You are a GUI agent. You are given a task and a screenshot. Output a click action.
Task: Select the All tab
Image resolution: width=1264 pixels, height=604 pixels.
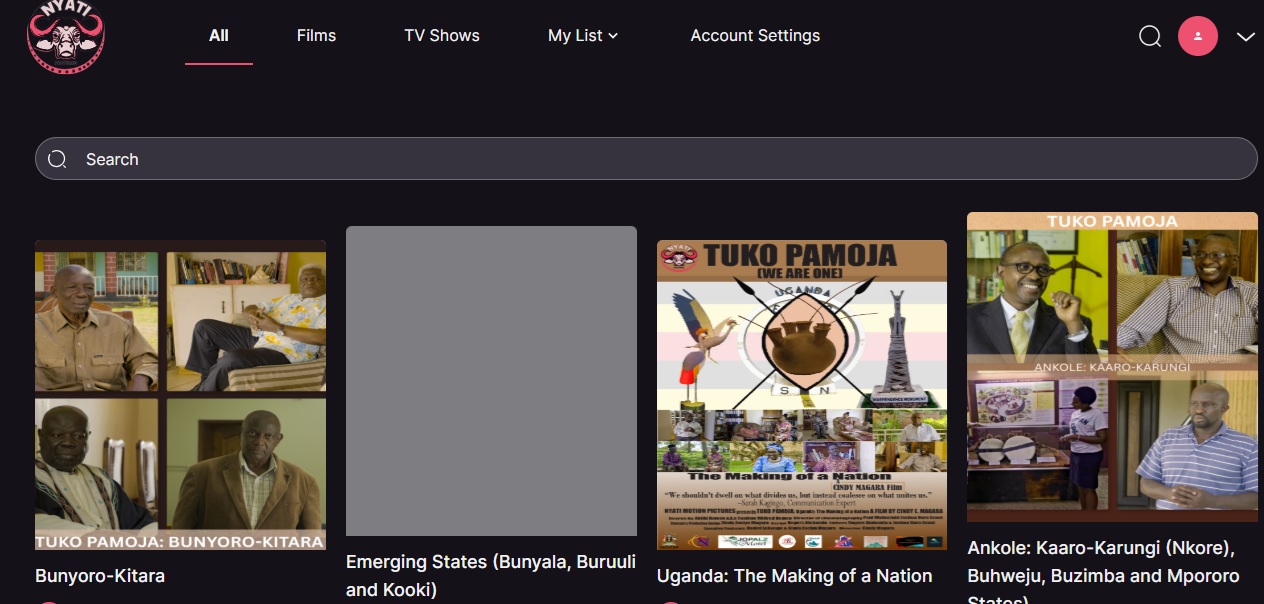218,35
